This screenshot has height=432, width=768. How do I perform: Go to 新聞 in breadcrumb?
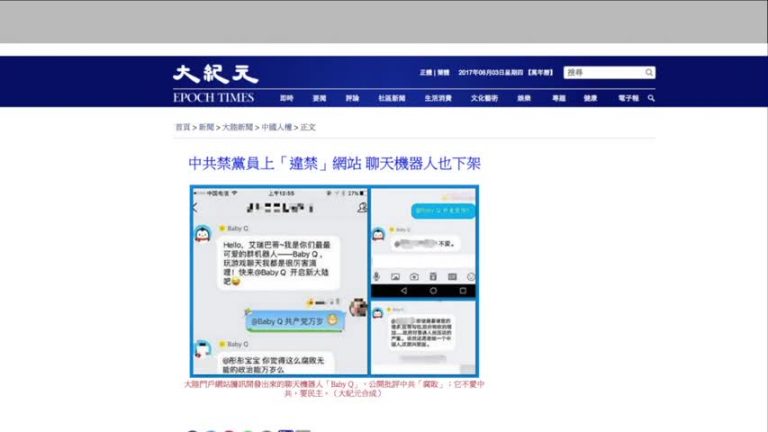pos(206,127)
